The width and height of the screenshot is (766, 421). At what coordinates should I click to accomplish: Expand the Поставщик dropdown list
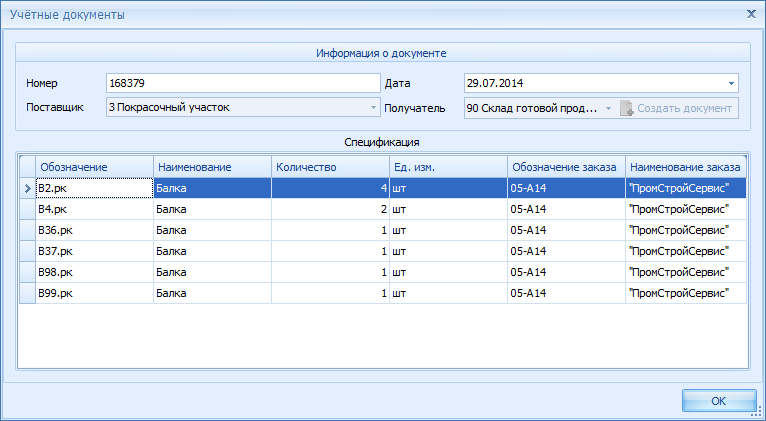pyautogui.click(x=374, y=108)
